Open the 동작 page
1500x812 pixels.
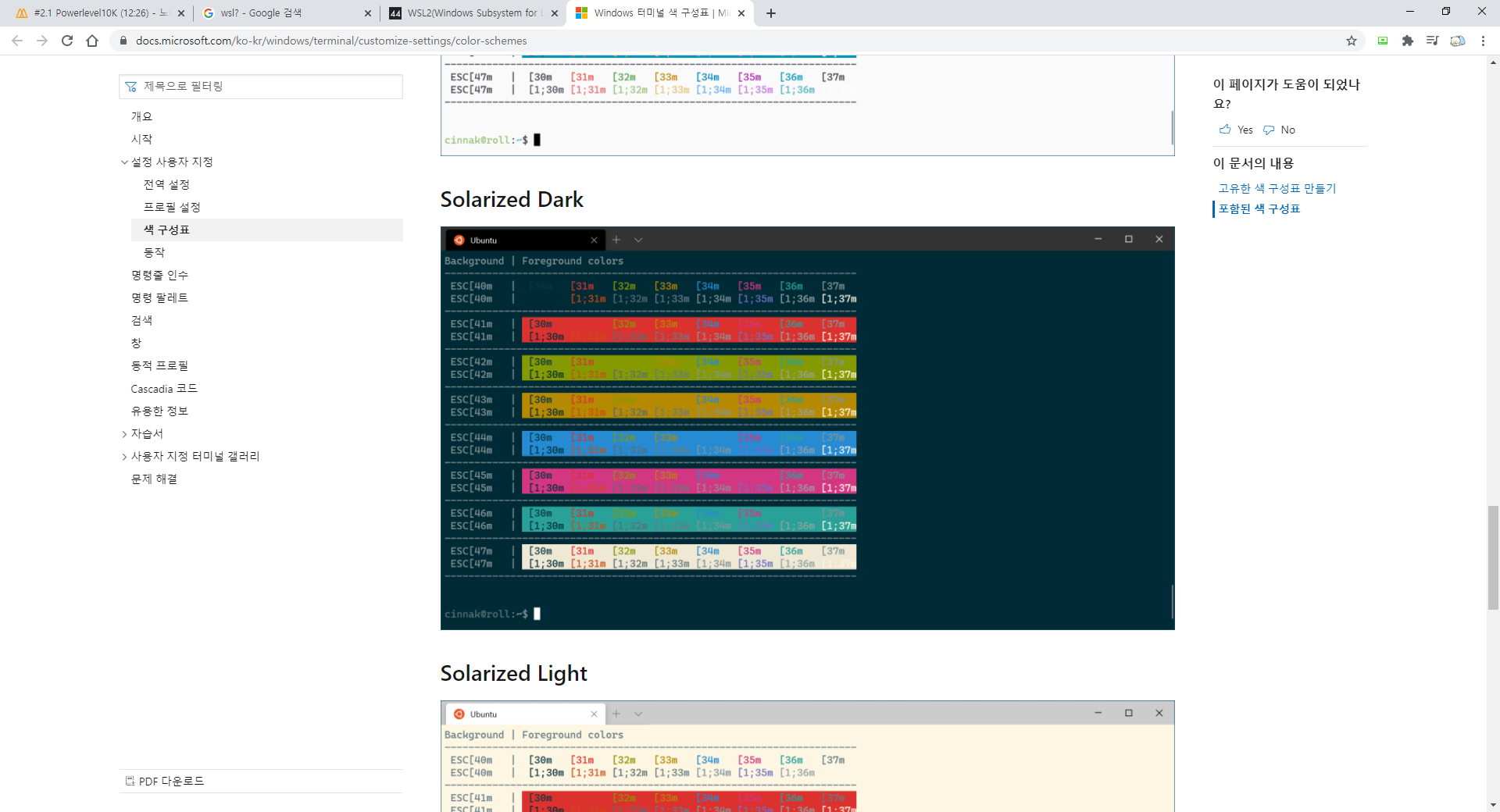click(154, 252)
